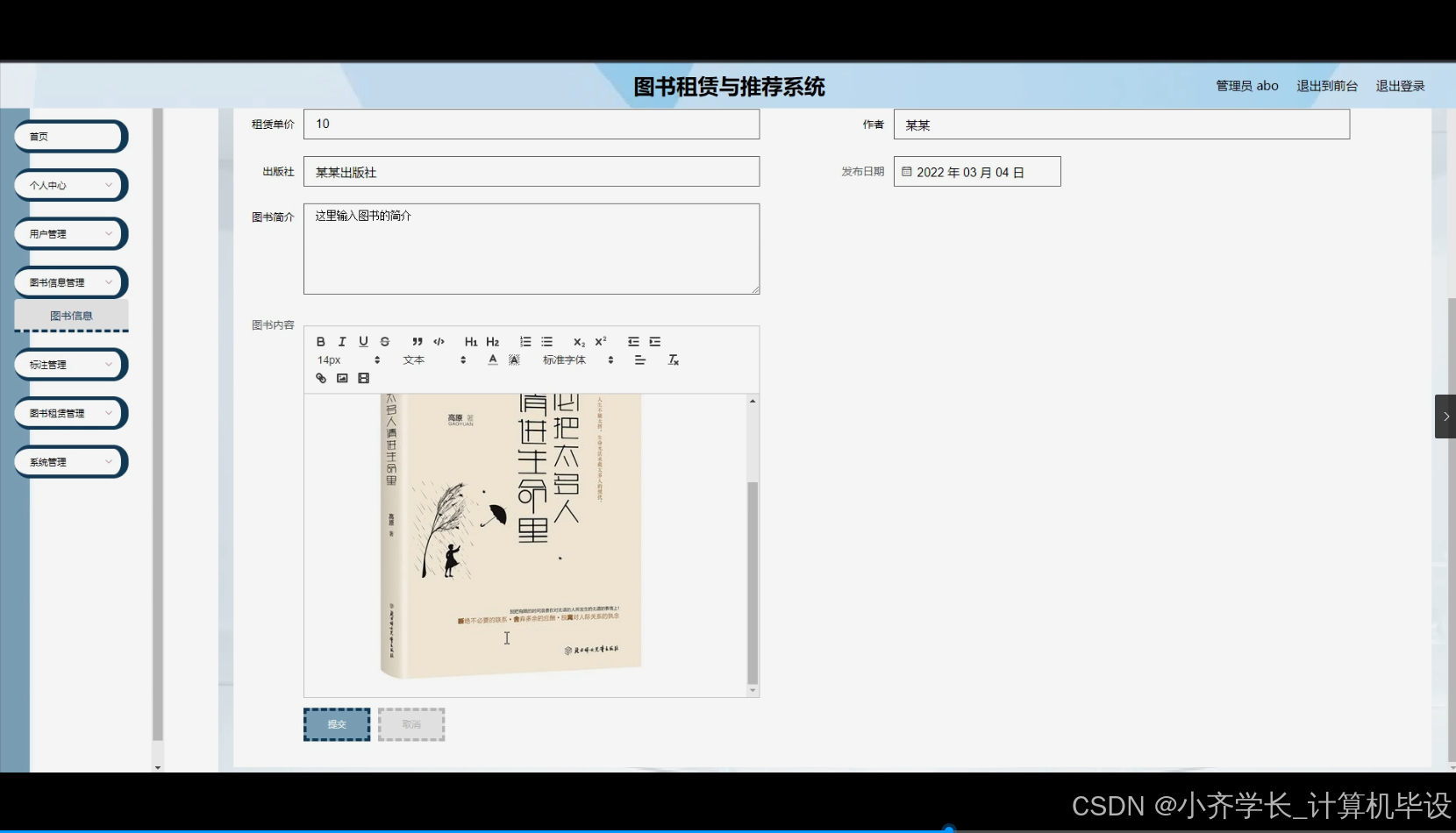The width and height of the screenshot is (1456, 833).
Task: Expand the right side panel arrow
Action: [x=1445, y=416]
